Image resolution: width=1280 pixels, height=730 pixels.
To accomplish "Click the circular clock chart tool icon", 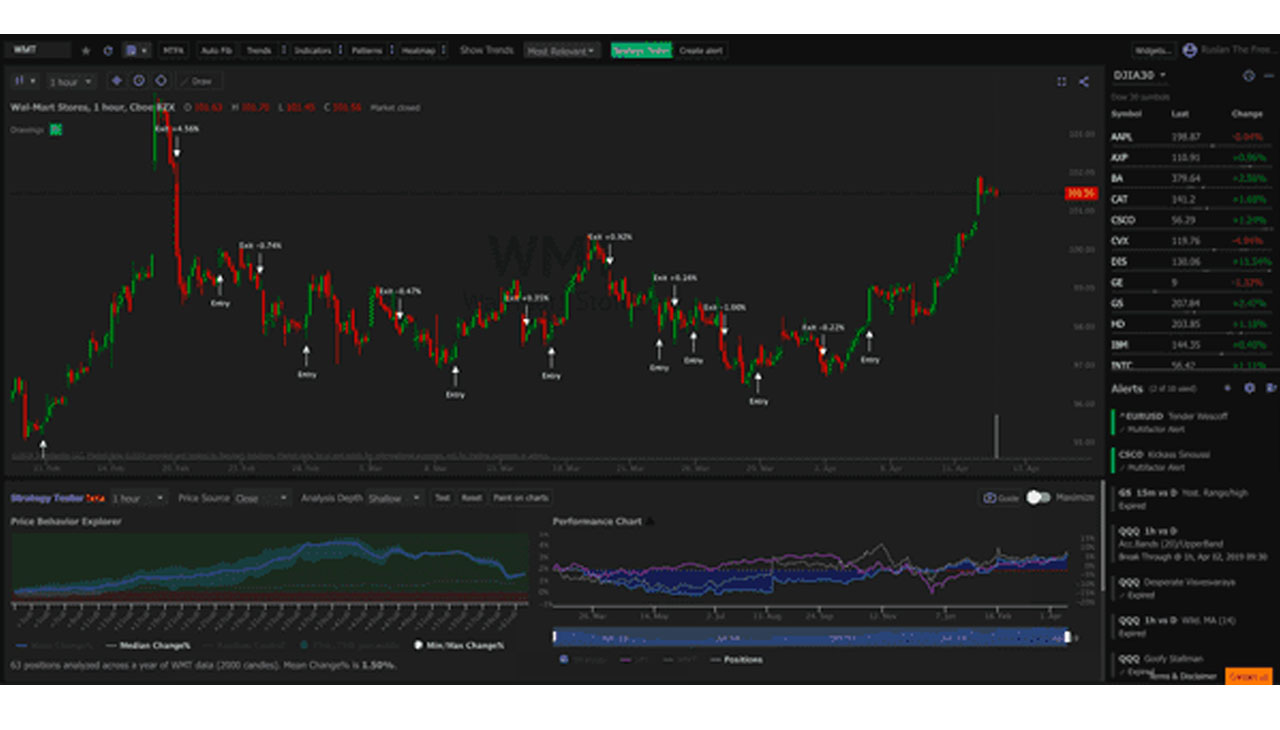I will (138, 81).
